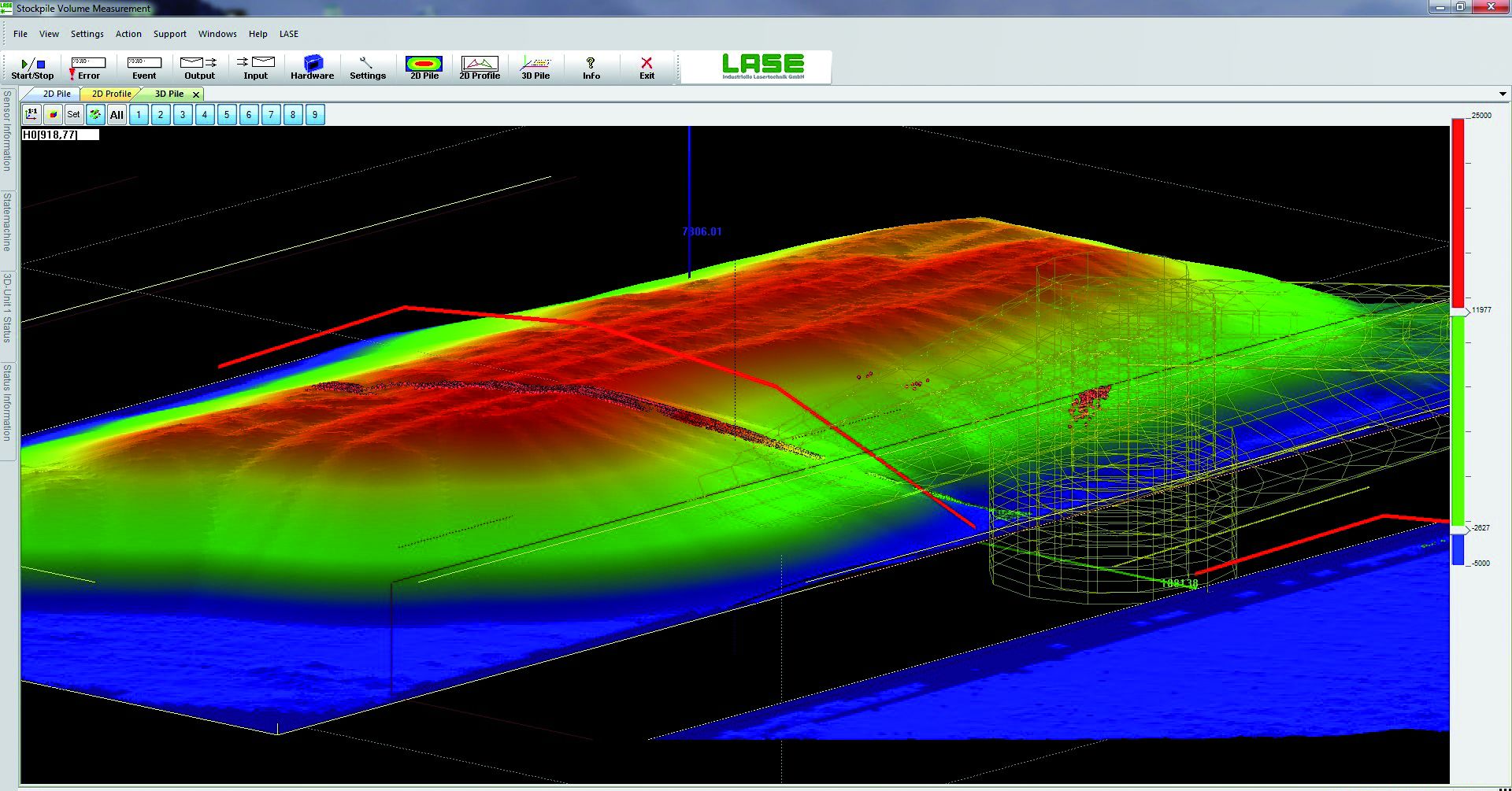Image resolution: width=1512 pixels, height=791 pixels.
Task: Open the Action menu
Action: tap(128, 34)
